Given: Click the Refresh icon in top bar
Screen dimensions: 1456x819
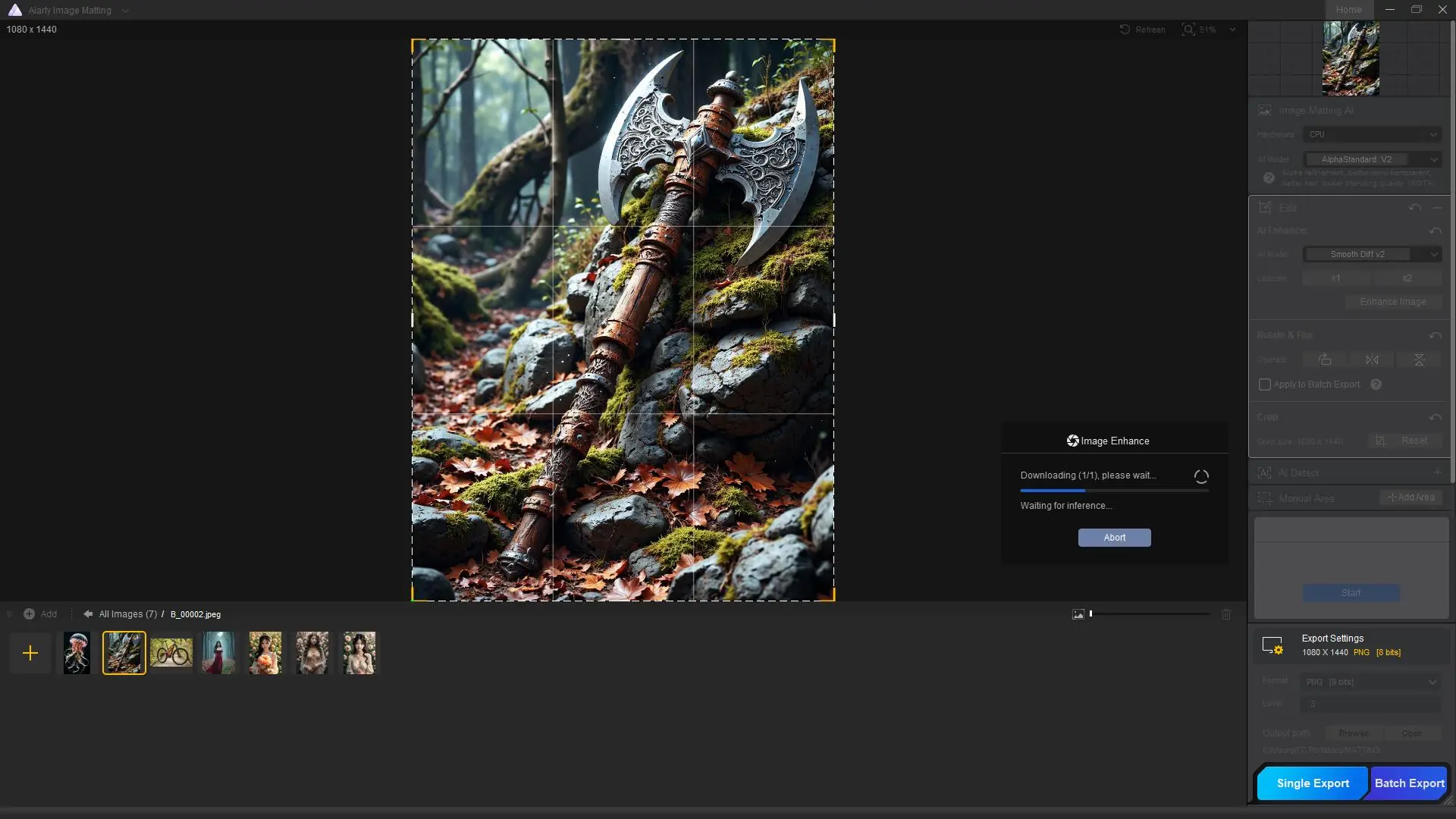Looking at the screenshot, I should point(1125,30).
